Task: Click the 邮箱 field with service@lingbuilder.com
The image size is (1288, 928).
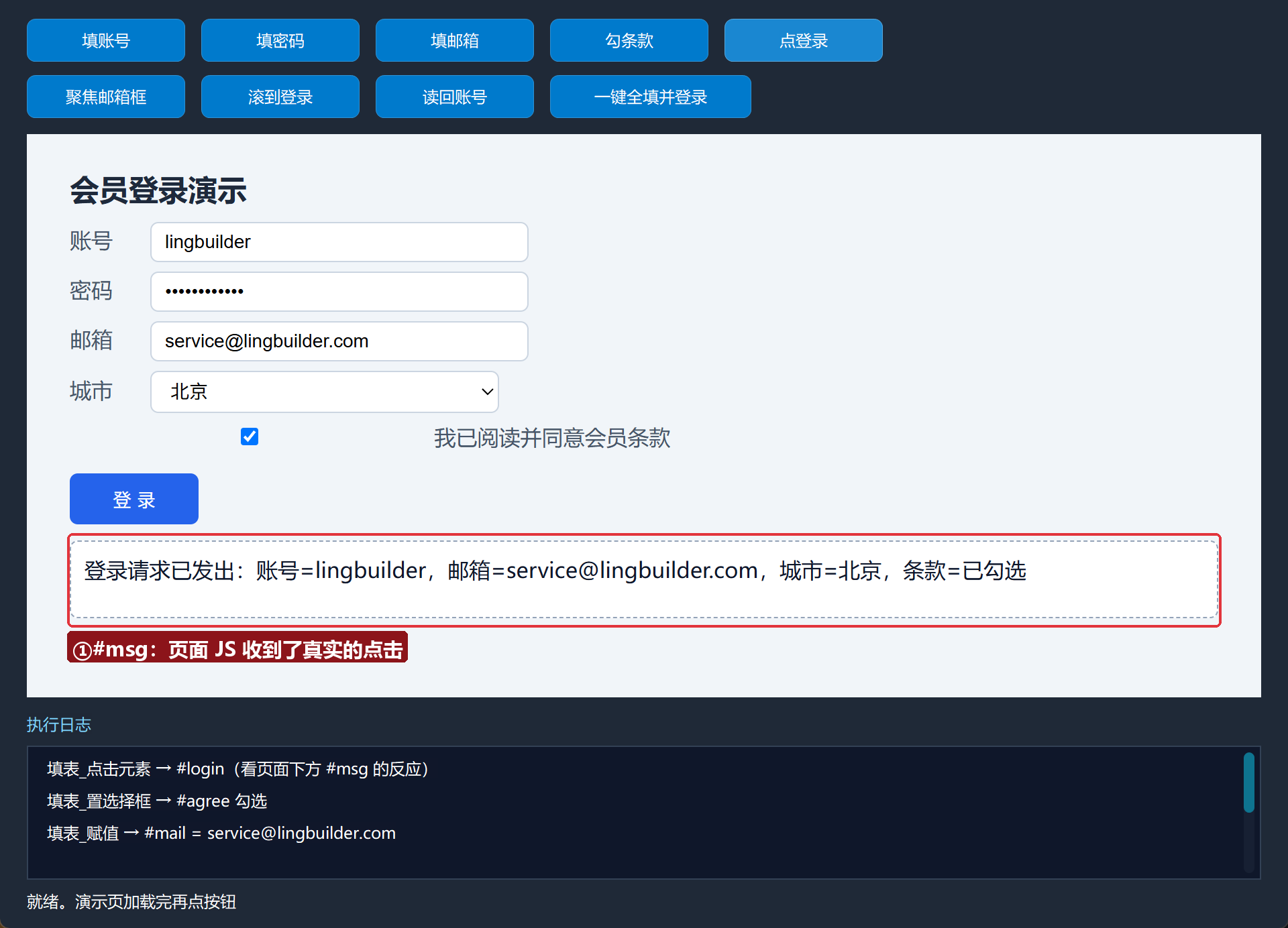Action: pyautogui.click(x=339, y=341)
